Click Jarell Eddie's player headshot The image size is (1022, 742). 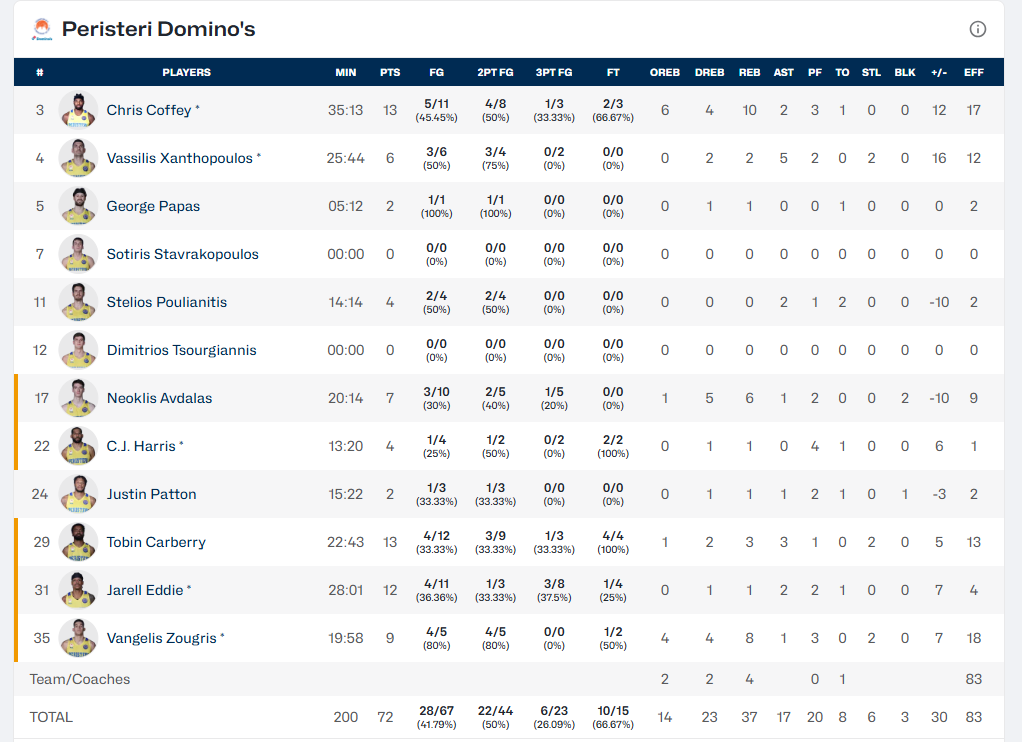tap(78, 590)
